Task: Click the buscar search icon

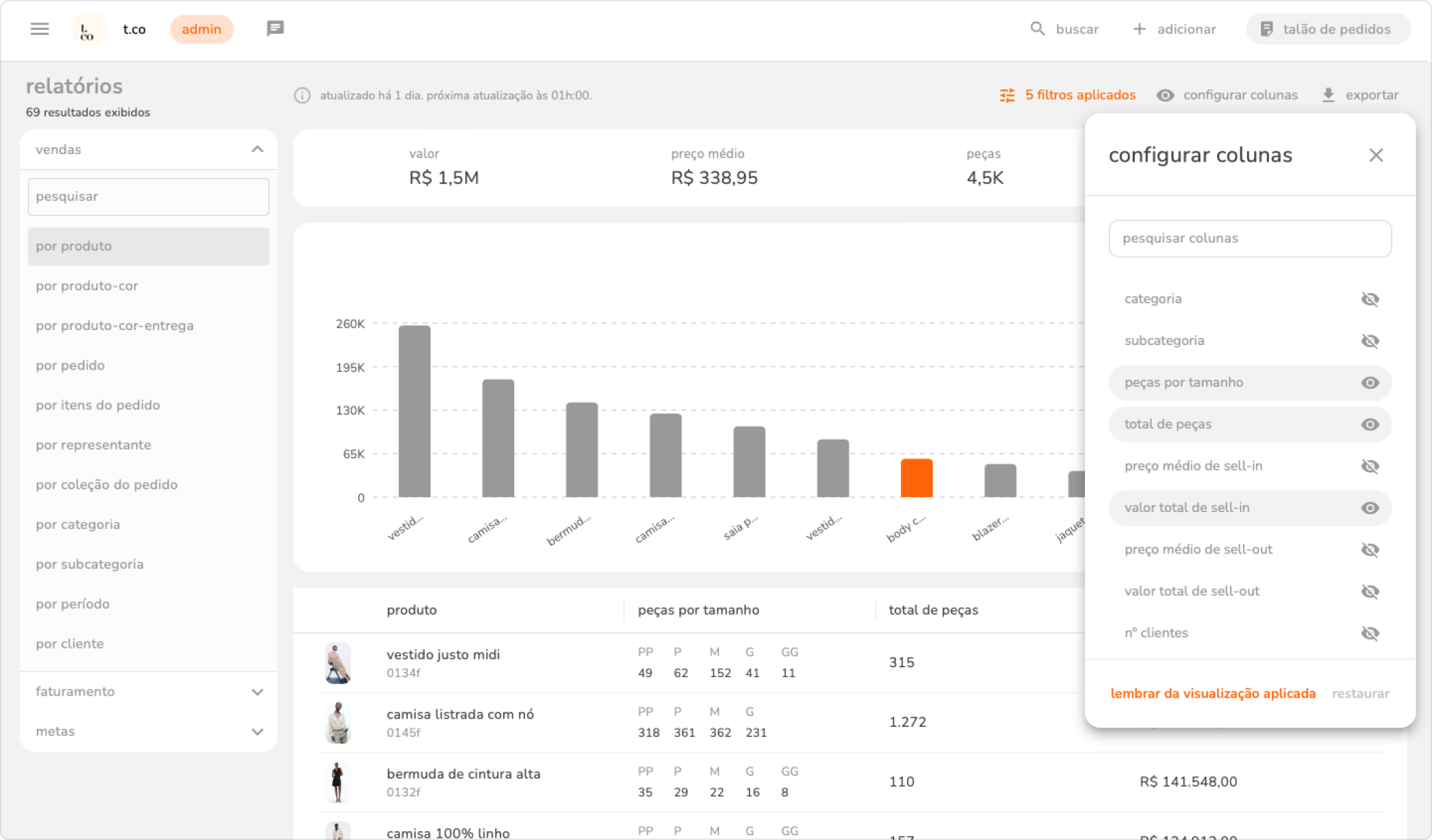Action: pyautogui.click(x=1037, y=29)
